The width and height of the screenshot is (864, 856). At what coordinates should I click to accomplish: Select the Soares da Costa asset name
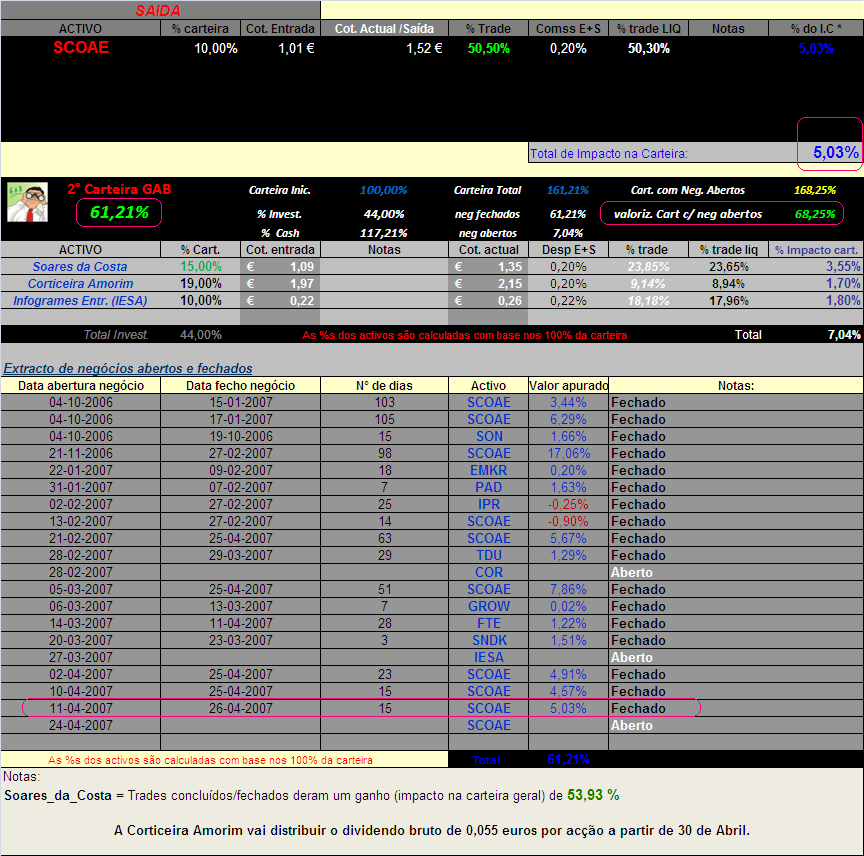tap(80, 267)
